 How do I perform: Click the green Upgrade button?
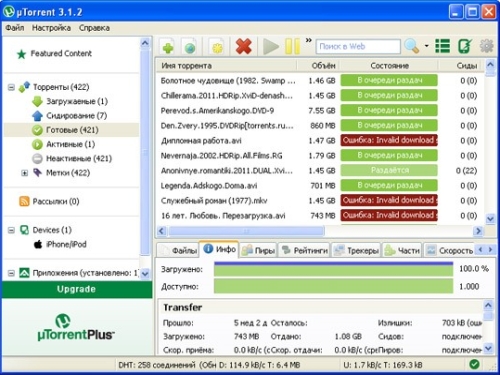pos(77,289)
